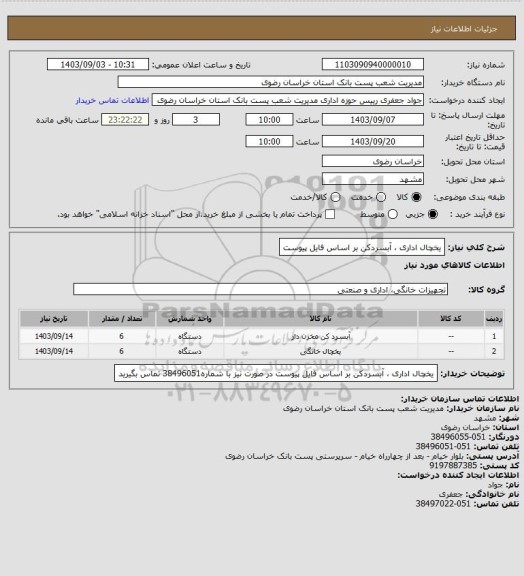Click the نام کالا column header
The image size is (524, 576).
(x=320, y=319)
